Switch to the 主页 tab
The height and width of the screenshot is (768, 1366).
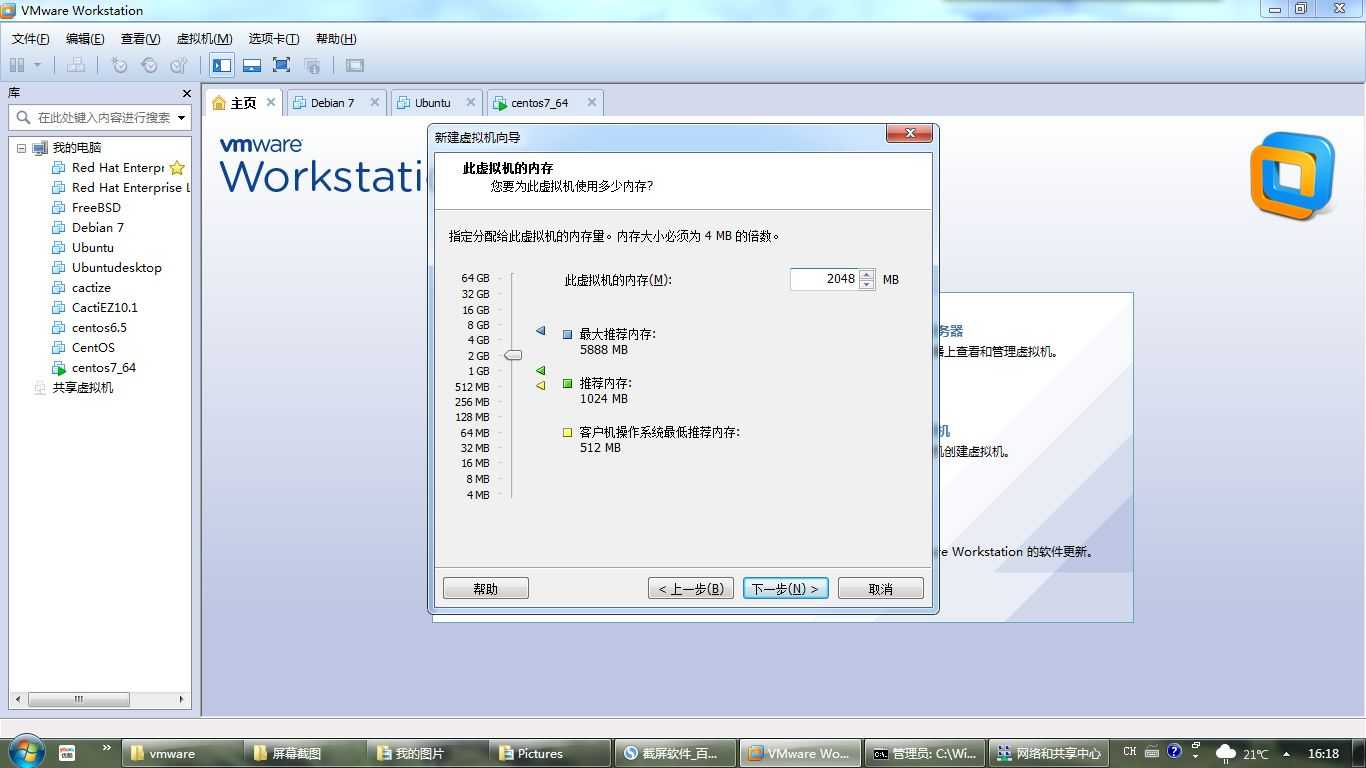tap(243, 103)
